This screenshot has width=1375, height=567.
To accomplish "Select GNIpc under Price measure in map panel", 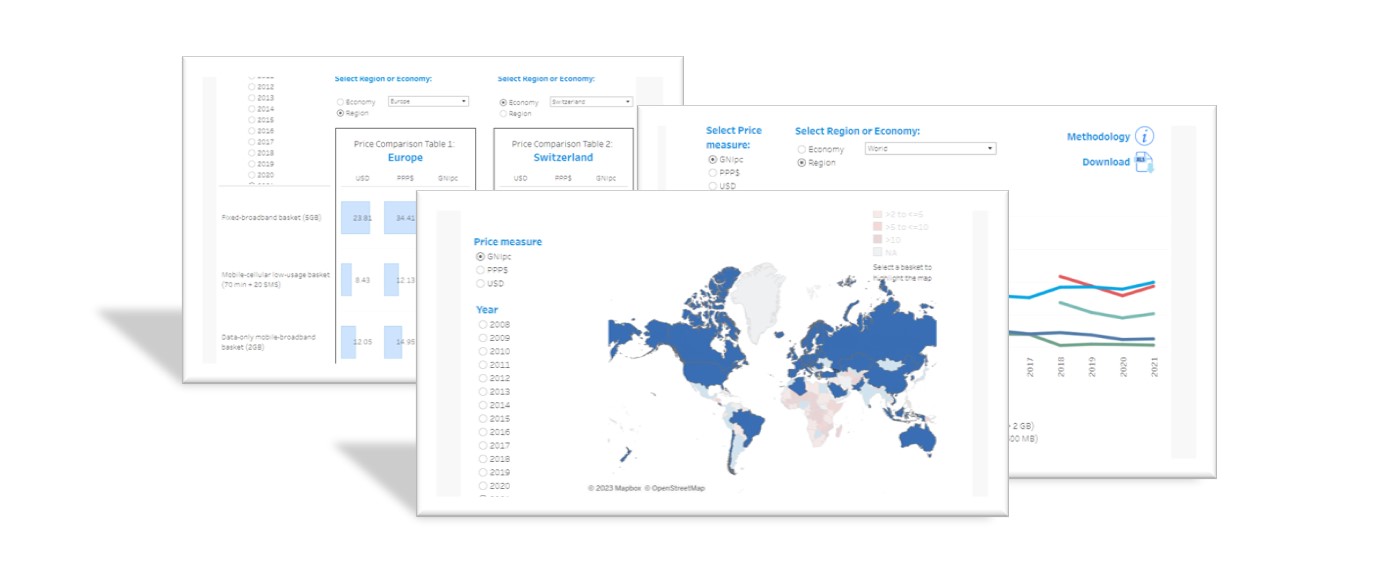I will [481, 257].
